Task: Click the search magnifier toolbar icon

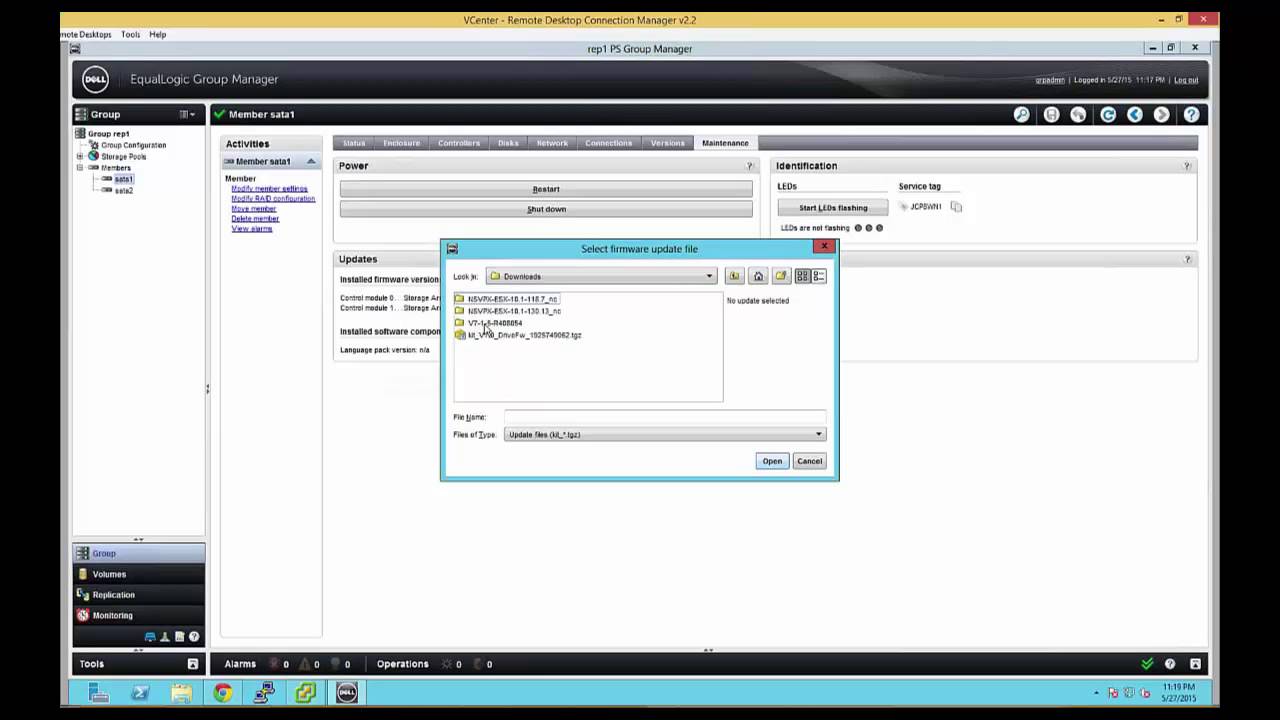Action: (x=1021, y=115)
